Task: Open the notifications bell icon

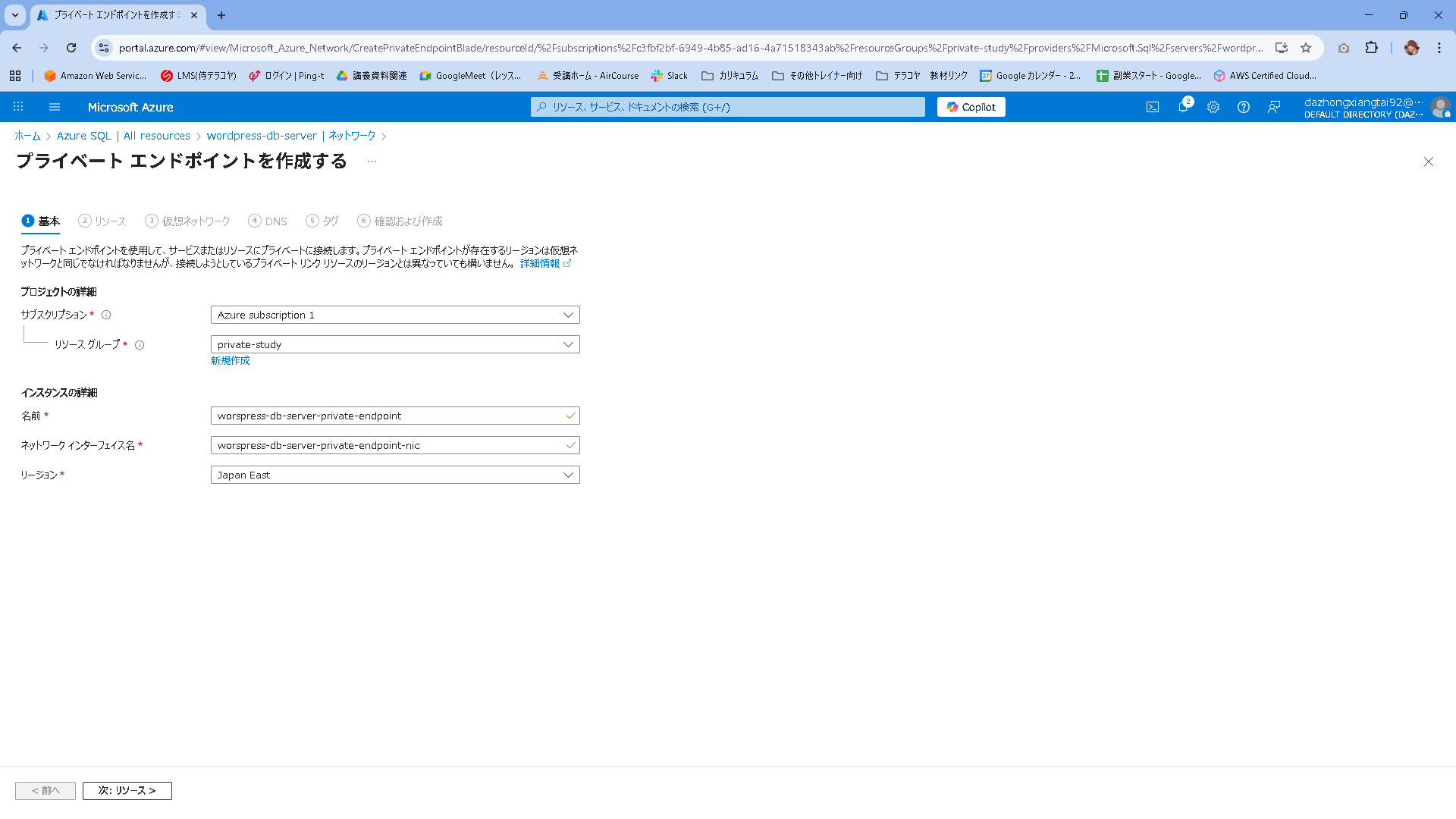Action: tap(1183, 107)
